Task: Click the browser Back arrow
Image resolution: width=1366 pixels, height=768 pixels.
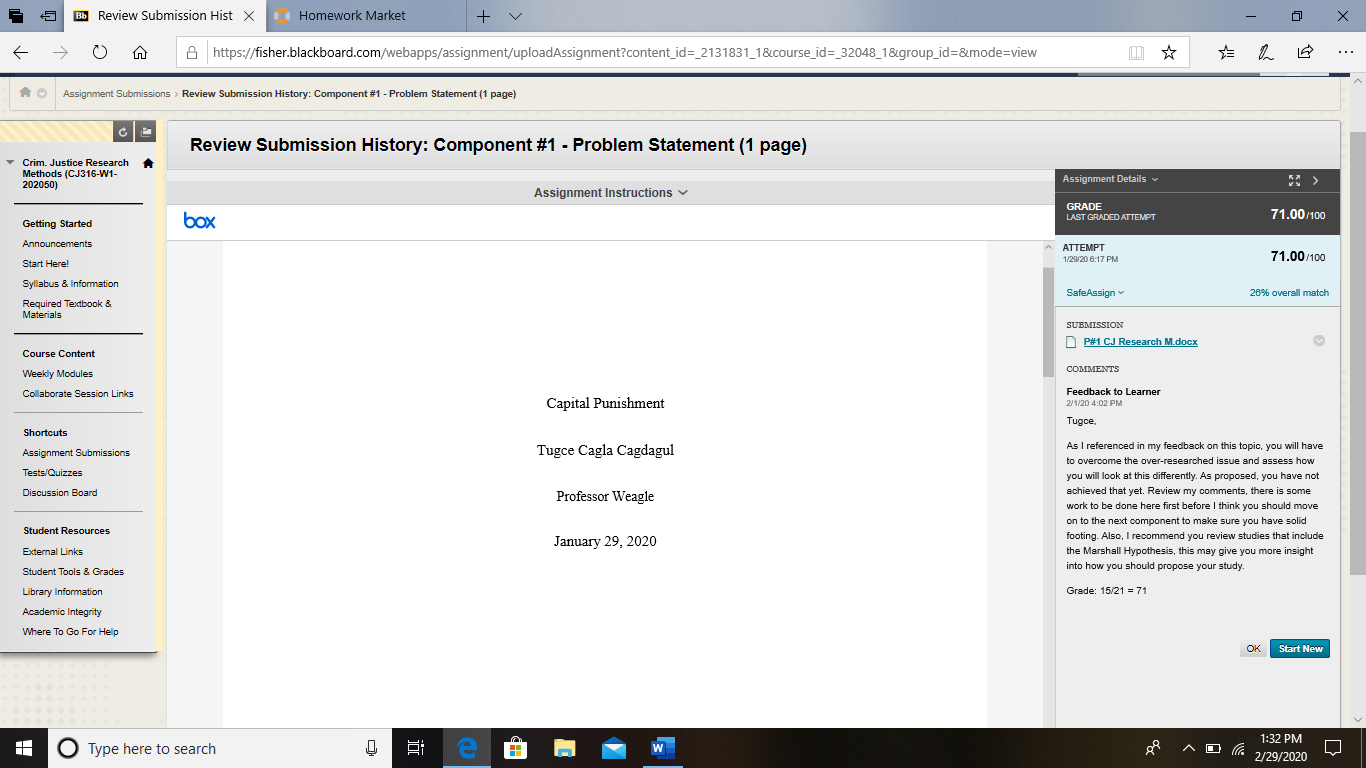Action: click(20, 52)
